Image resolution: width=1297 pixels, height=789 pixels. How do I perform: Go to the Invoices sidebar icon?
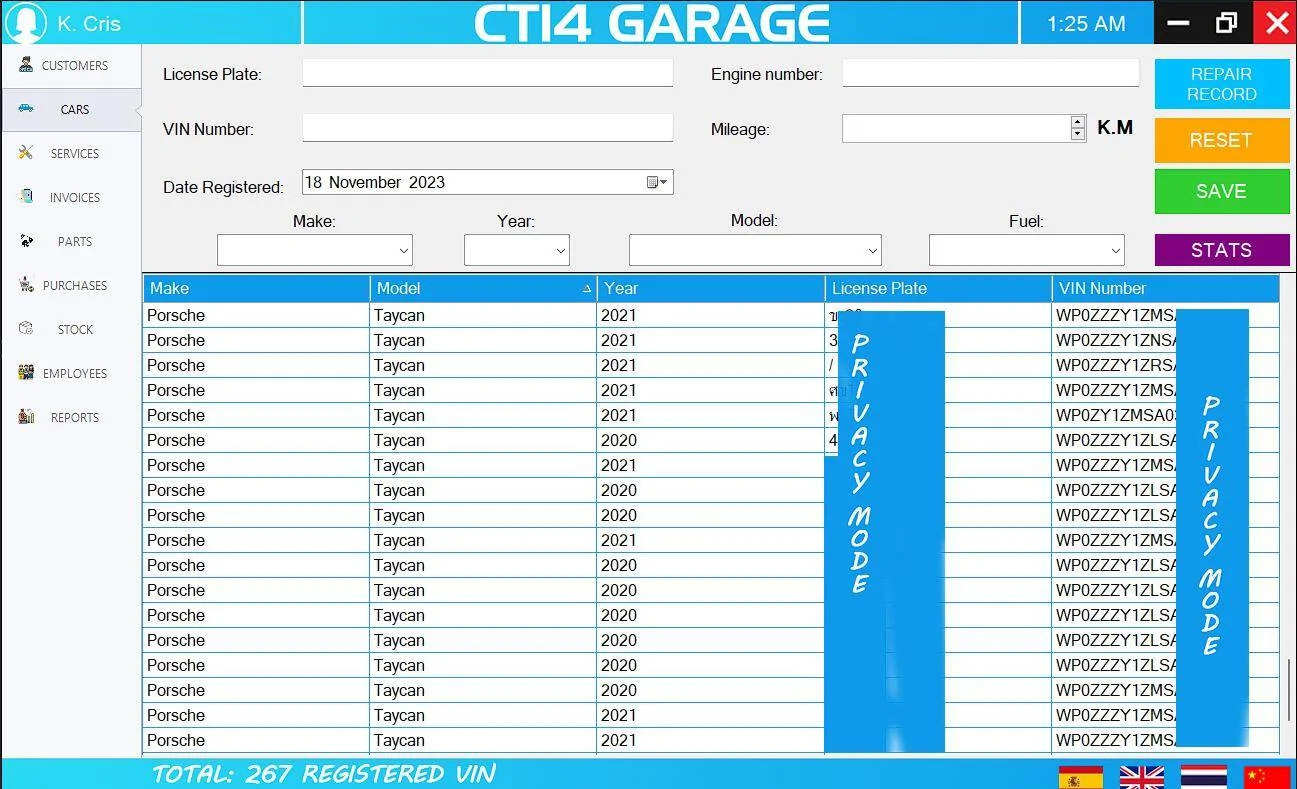[x=26, y=196]
